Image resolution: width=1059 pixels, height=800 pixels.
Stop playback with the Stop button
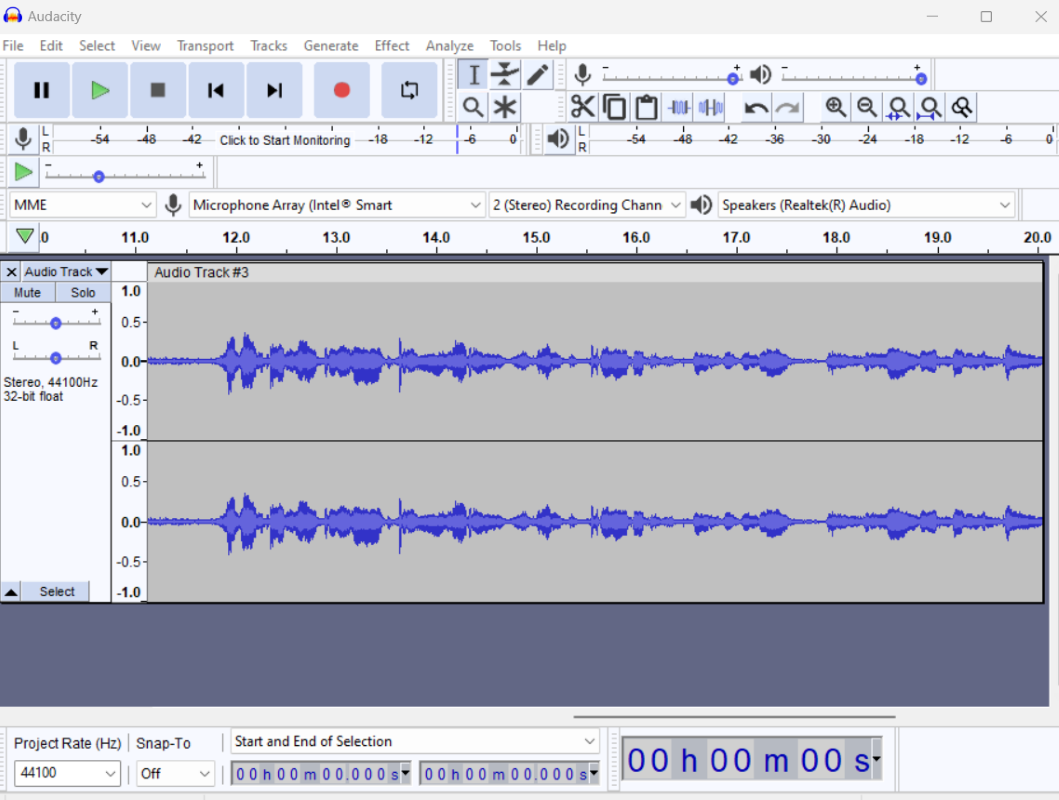158,90
